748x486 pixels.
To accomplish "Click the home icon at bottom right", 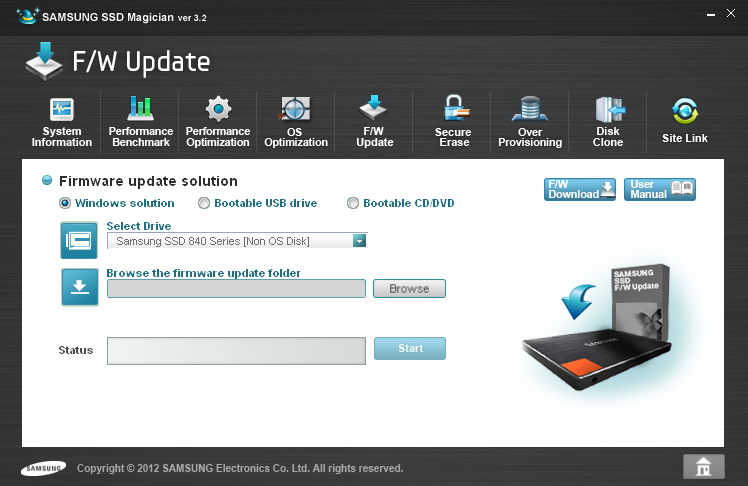I will tap(704, 467).
